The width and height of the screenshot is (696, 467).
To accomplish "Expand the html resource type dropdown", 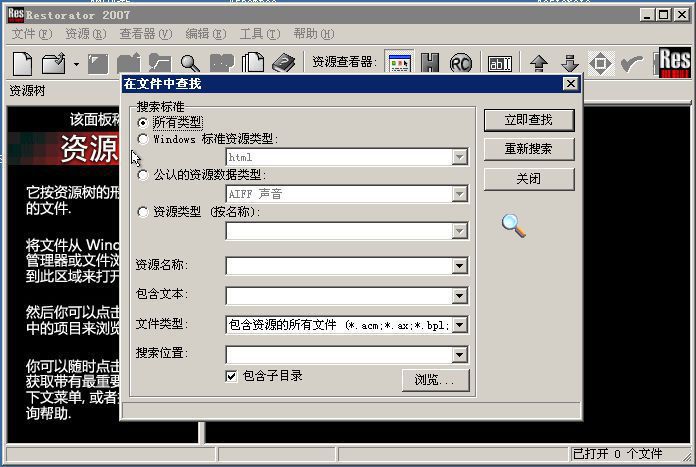I will (460, 157).
